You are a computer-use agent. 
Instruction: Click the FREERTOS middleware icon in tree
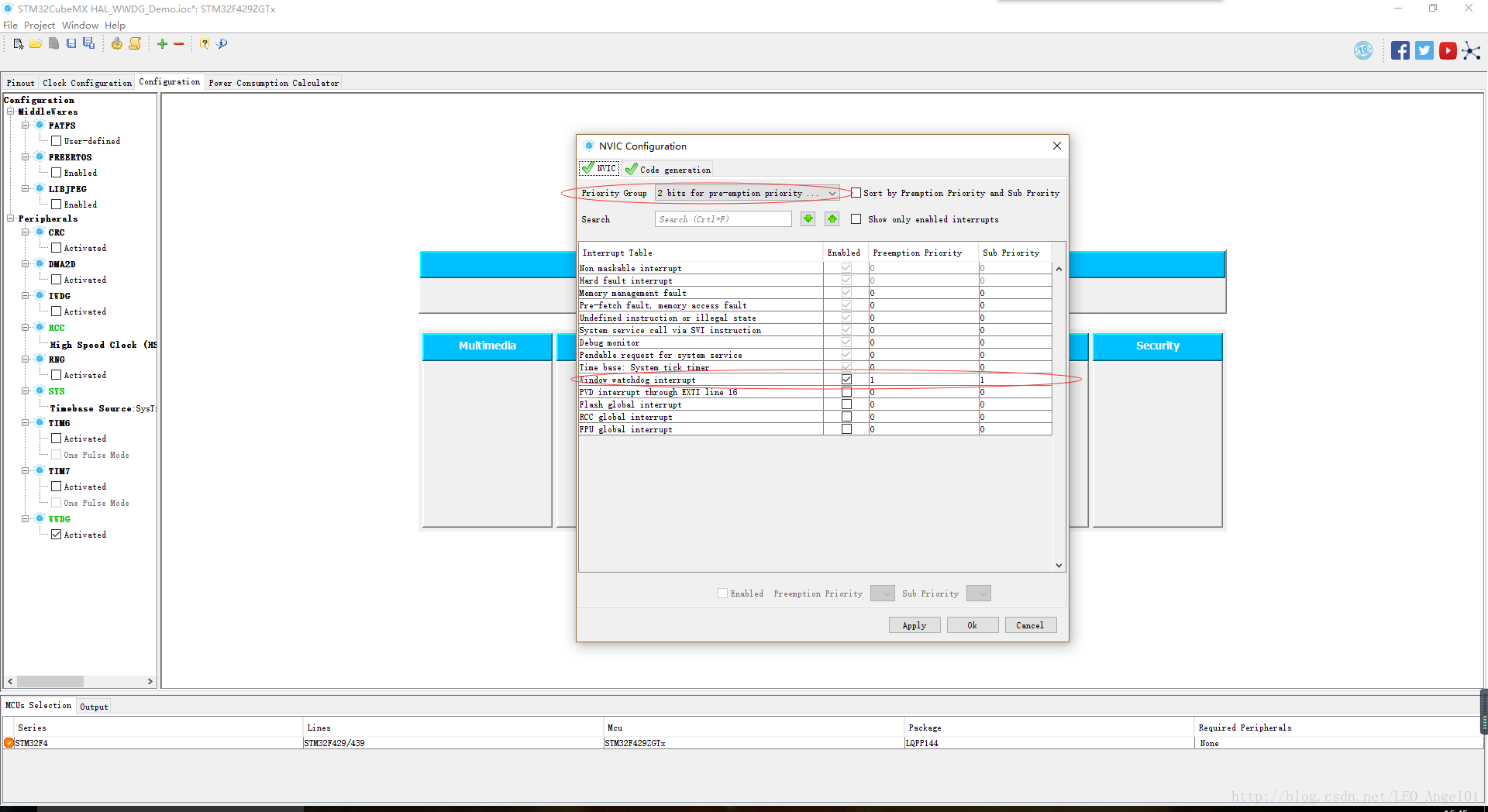[40, 157]
